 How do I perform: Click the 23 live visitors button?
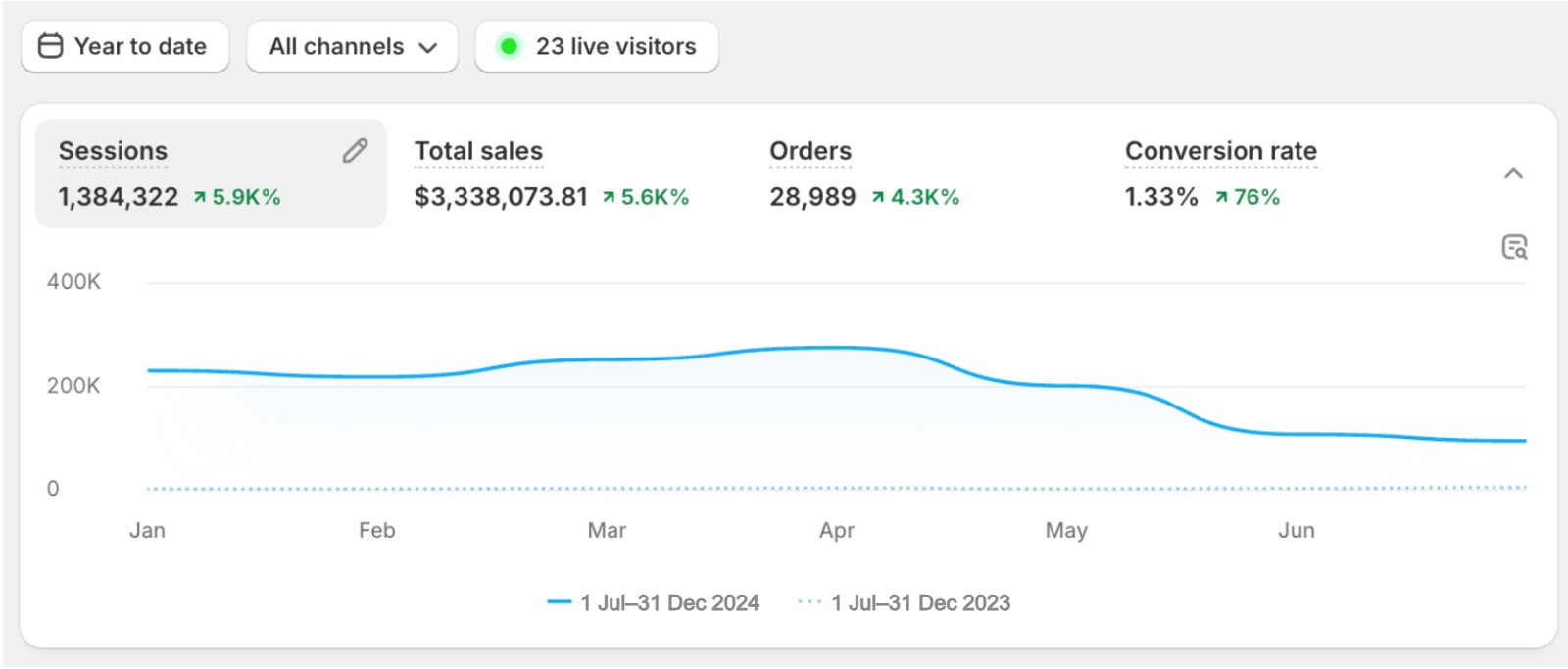click(597, 46)
